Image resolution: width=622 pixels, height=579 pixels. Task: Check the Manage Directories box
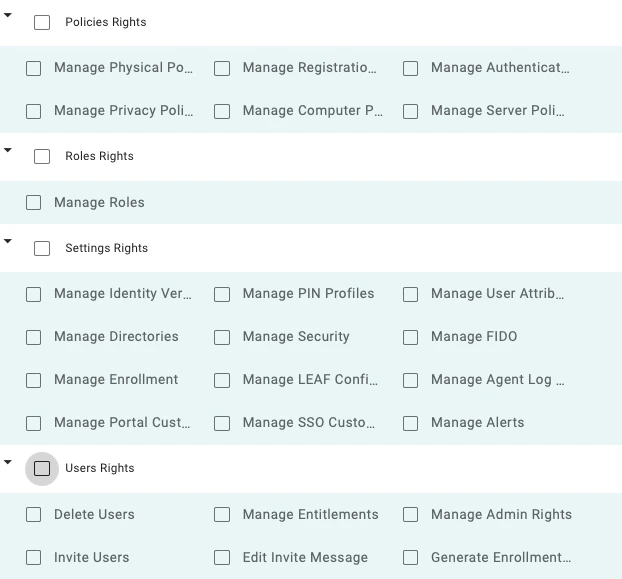pyautogui.click(x=34, y=337)
